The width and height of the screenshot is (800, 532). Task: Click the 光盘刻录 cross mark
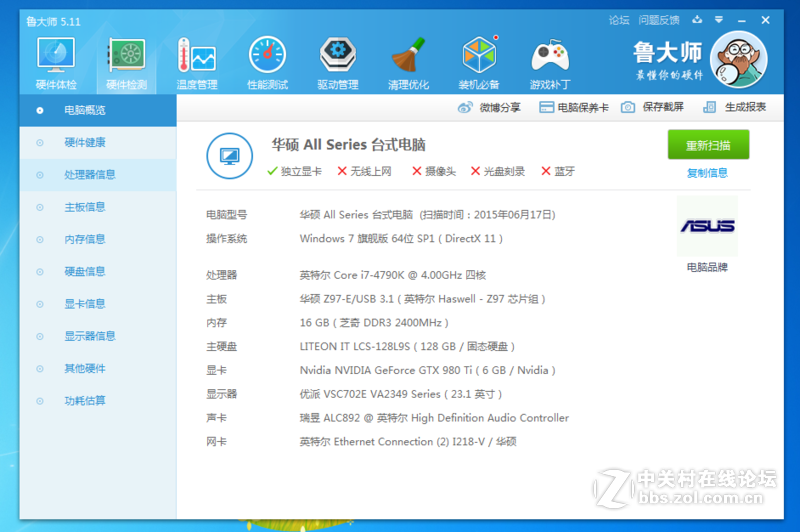[x=475, y=171]
